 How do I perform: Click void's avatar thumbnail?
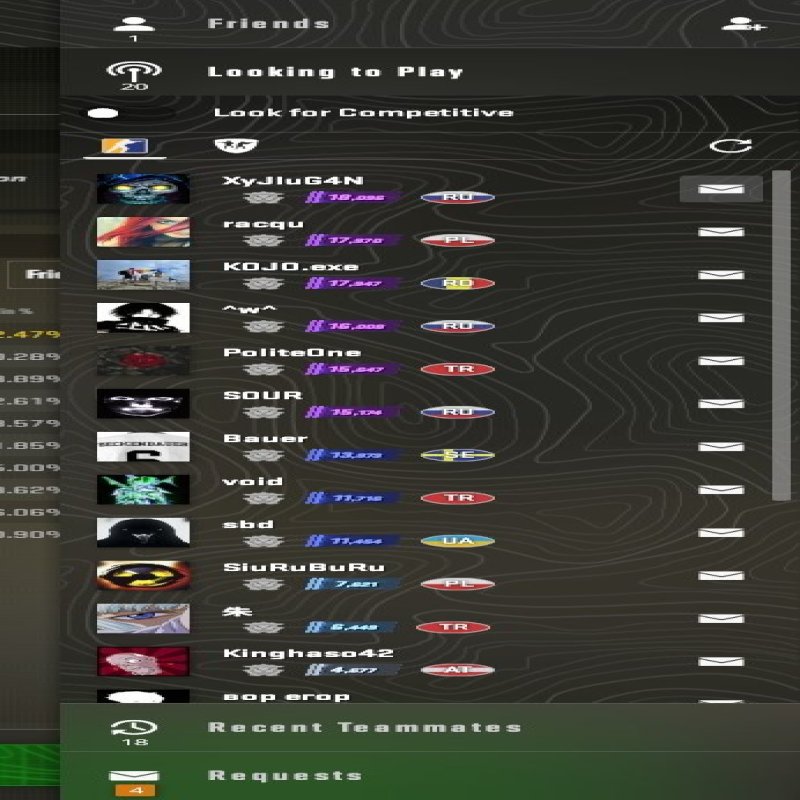[x=143, y=489]
